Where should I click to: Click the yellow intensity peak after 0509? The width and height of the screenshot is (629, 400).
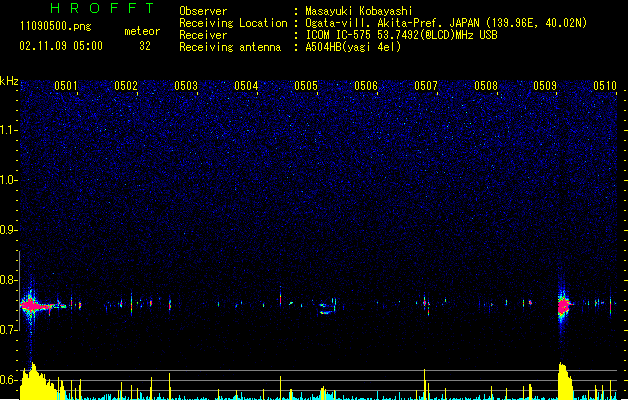[565, 382]
